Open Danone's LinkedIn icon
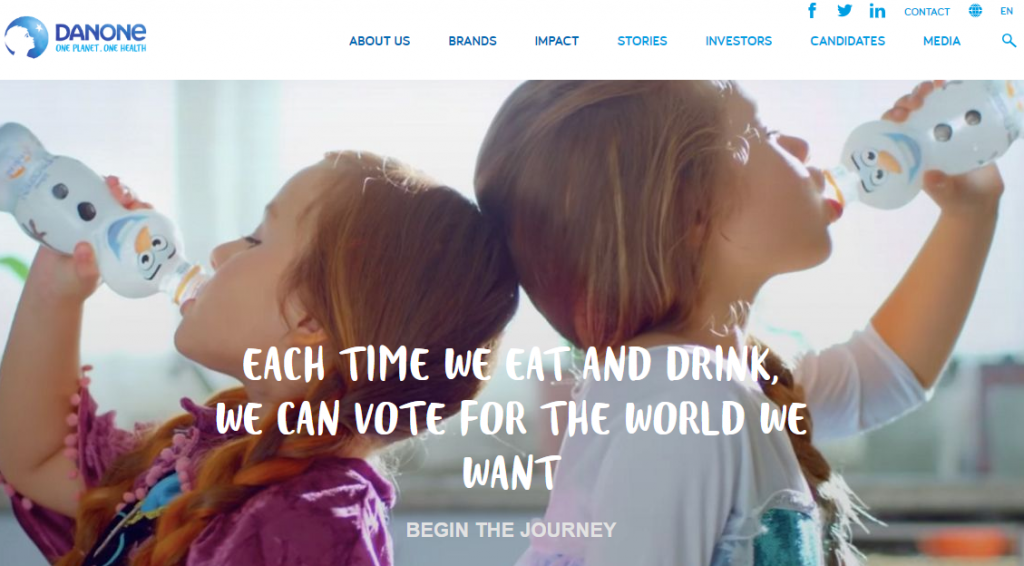The height and width of the screenshot is (566, 1024). 877,10
